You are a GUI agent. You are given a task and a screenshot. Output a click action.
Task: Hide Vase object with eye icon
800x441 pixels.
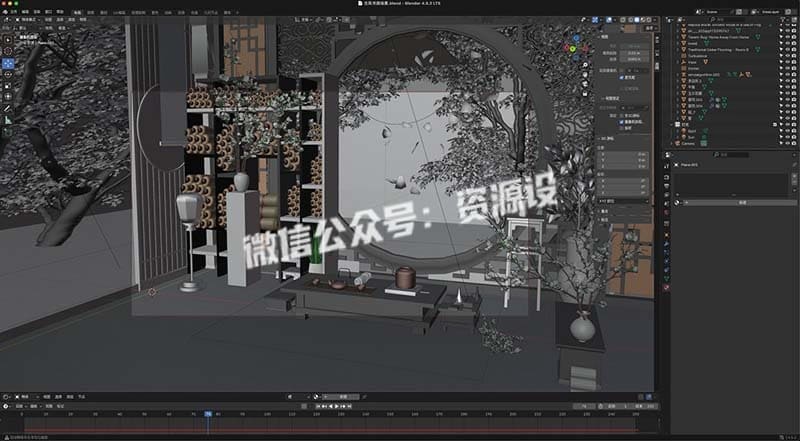pyautogui.click(x=788, y=62)
